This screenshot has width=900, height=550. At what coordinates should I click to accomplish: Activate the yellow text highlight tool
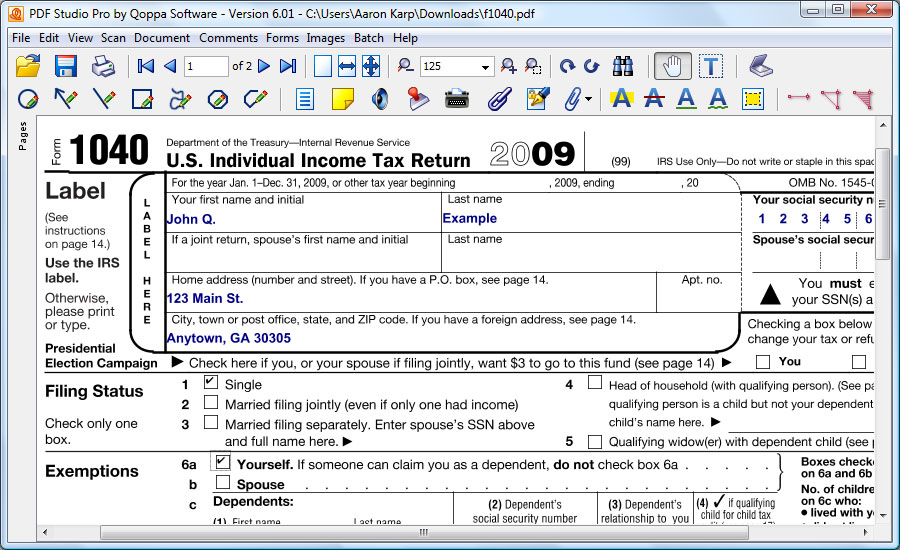pos(622,99)
